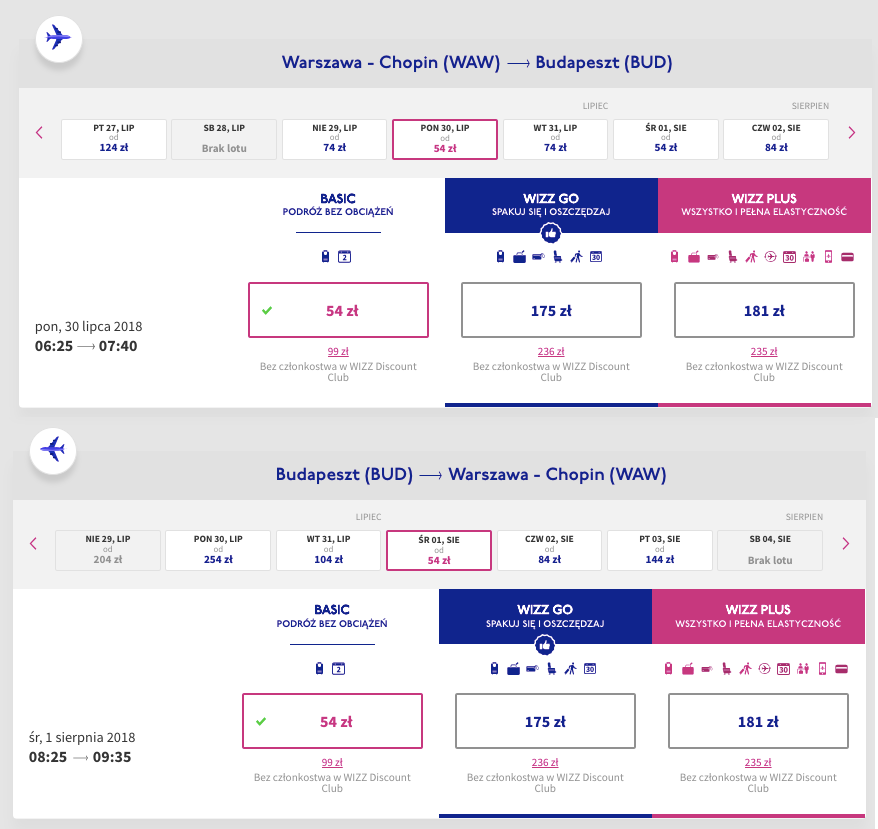Select the return WIZZ PLUS 181 zł fare
Screen dimensions: 878x829
click(x=758, y=721)
